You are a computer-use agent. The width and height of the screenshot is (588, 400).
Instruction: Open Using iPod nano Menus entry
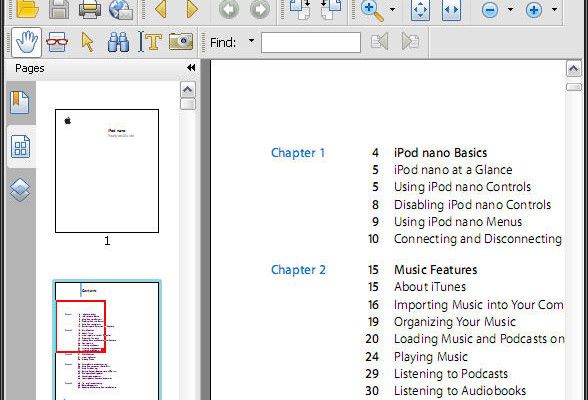click(458, 222)
